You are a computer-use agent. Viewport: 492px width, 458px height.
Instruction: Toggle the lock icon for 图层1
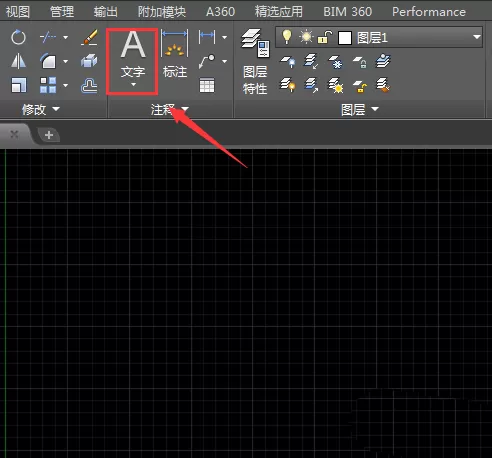point(325,37)
